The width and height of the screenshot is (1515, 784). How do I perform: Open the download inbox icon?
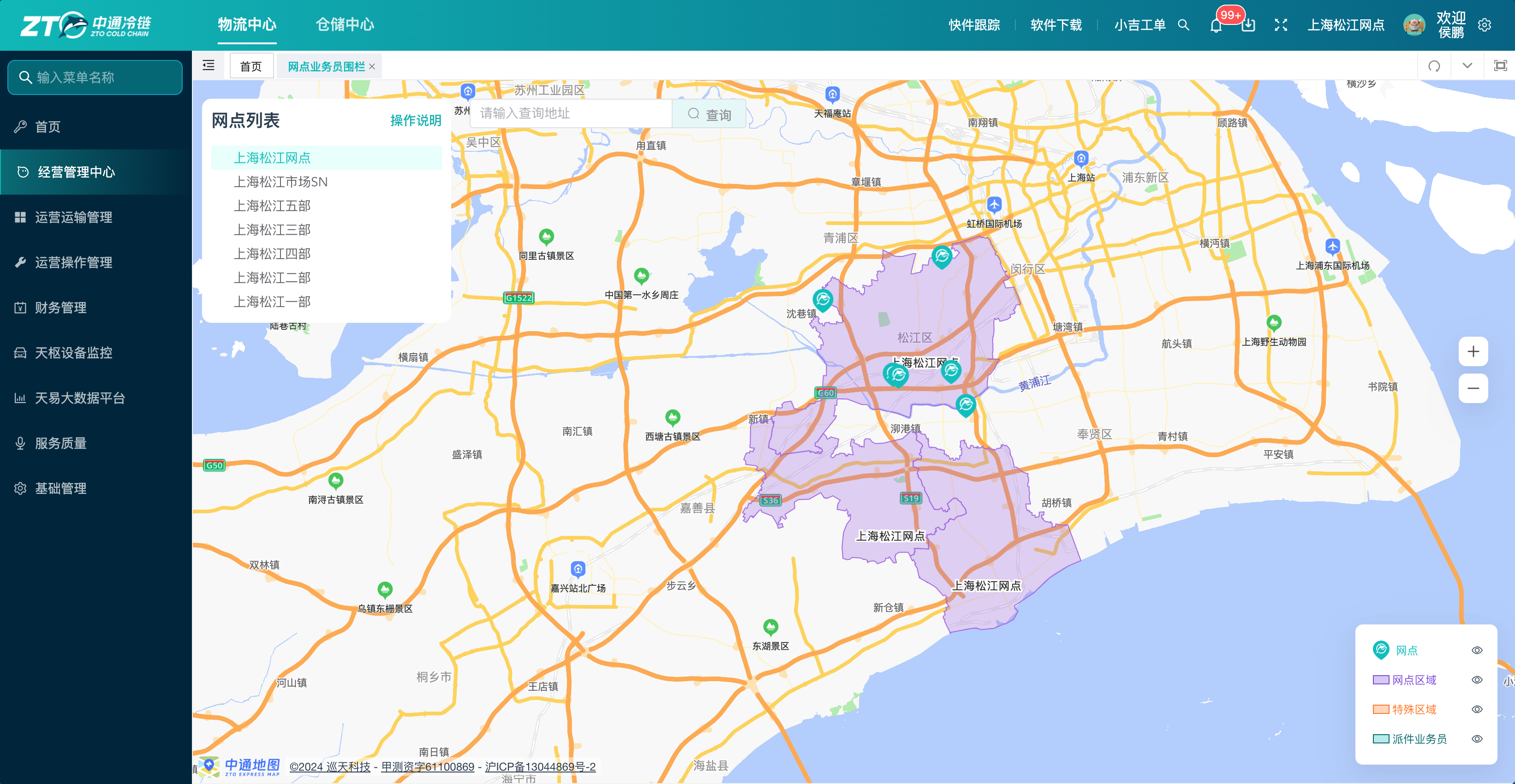coord(1248,25)
